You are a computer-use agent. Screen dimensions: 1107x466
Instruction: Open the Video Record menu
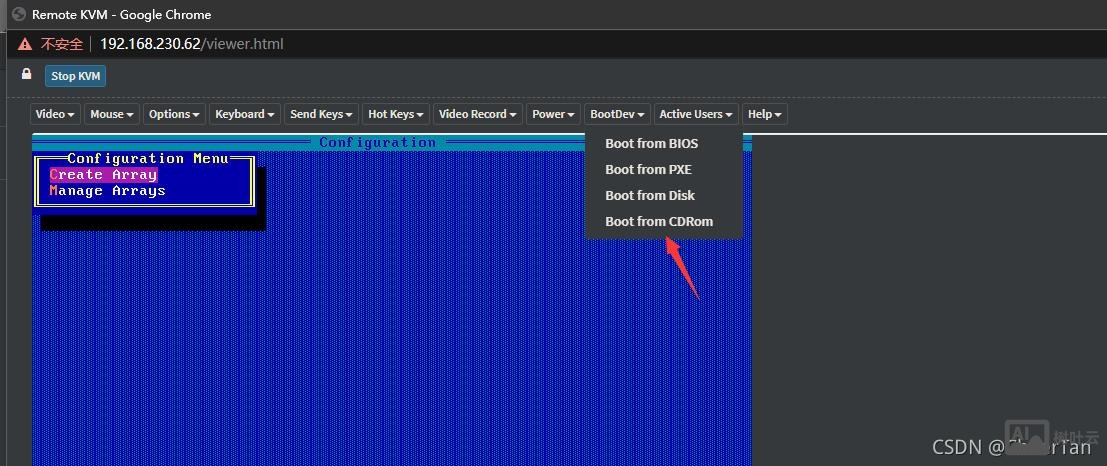click(x=477, y=114)
